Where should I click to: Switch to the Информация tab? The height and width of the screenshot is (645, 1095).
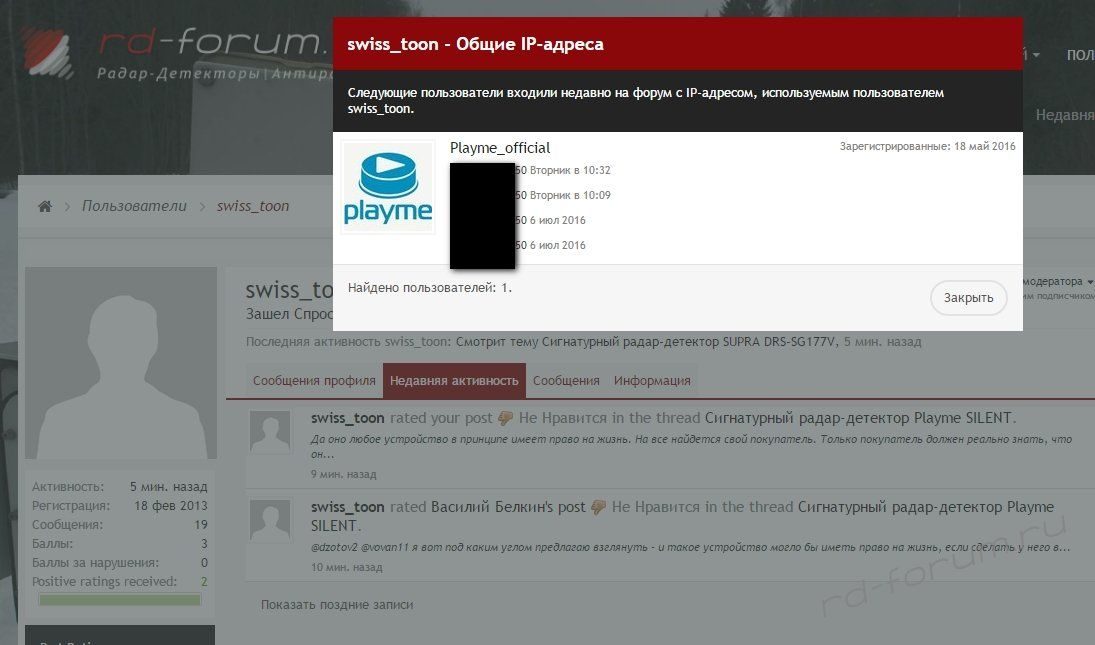click(652, 380)
